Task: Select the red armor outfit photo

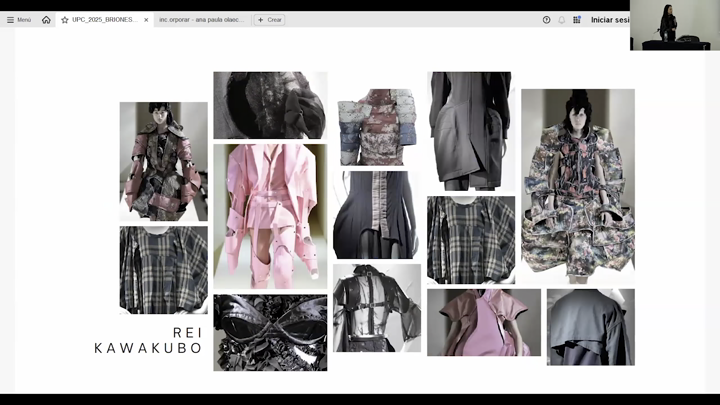Action: (163, 161)
